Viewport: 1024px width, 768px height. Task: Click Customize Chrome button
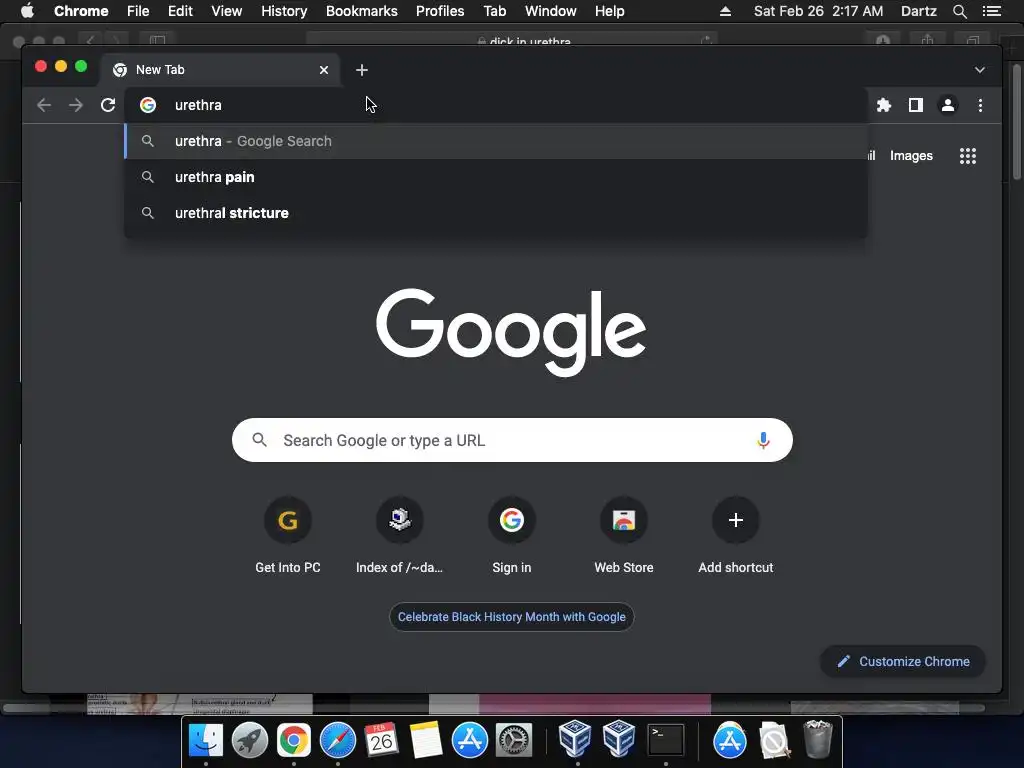[903, 662]
